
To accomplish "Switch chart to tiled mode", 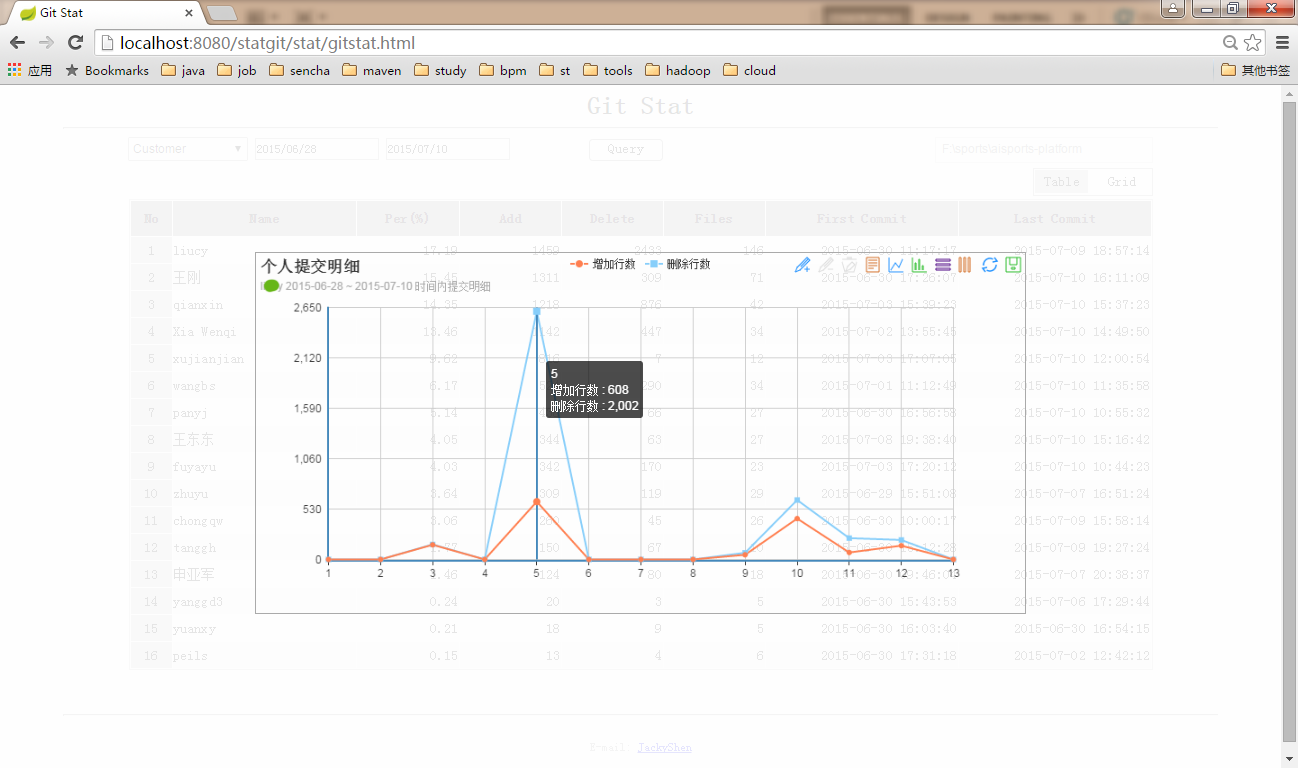I will point(965,265).
